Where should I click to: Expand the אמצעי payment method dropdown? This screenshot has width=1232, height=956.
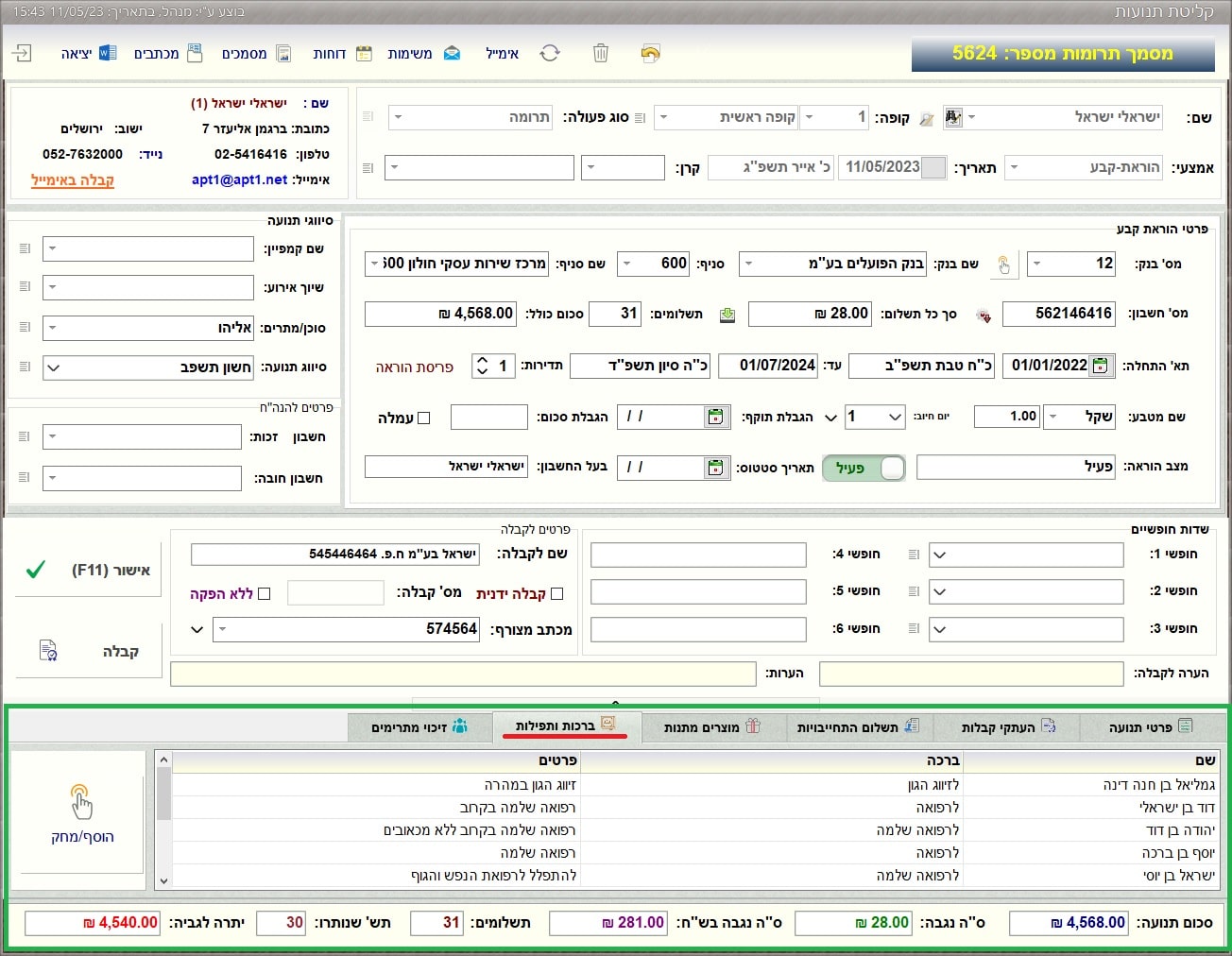[1014, 168]
